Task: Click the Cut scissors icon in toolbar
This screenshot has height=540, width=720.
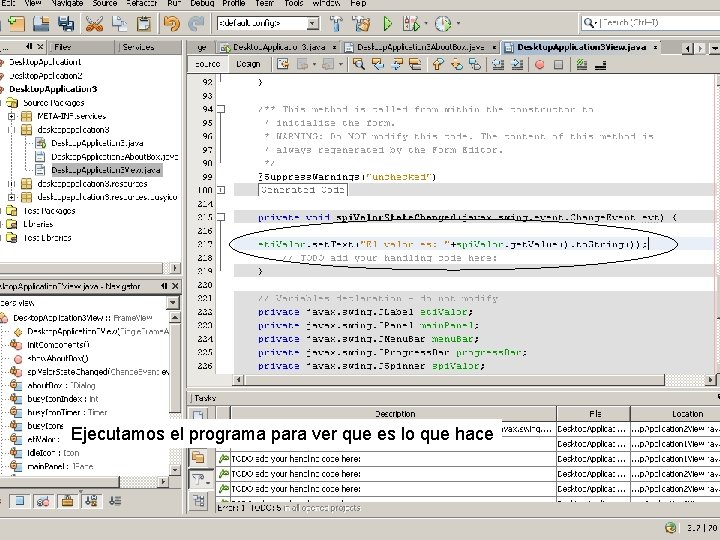Action: click(x=93, y=23)
